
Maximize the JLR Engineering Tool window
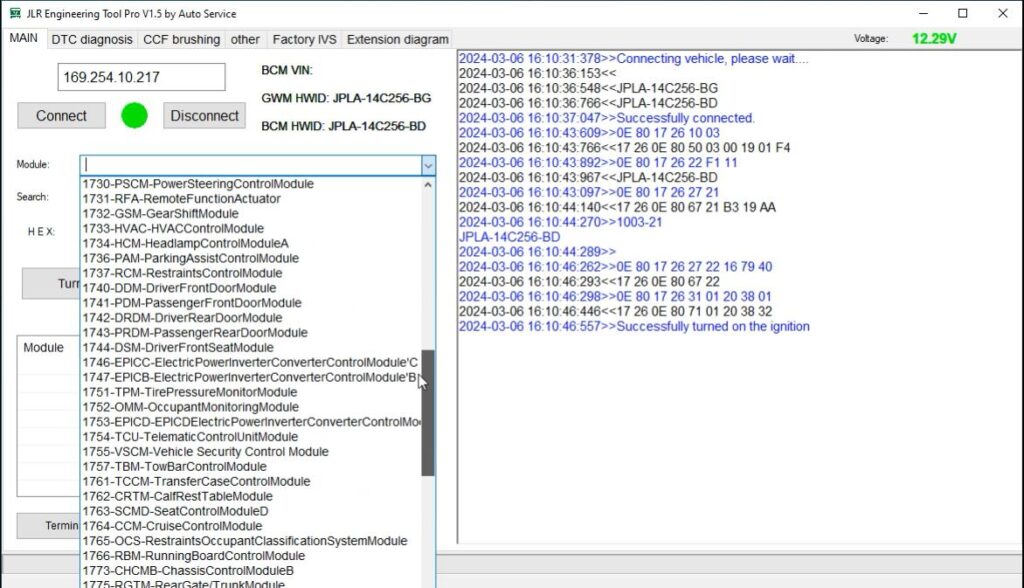[x=963, y=13]
